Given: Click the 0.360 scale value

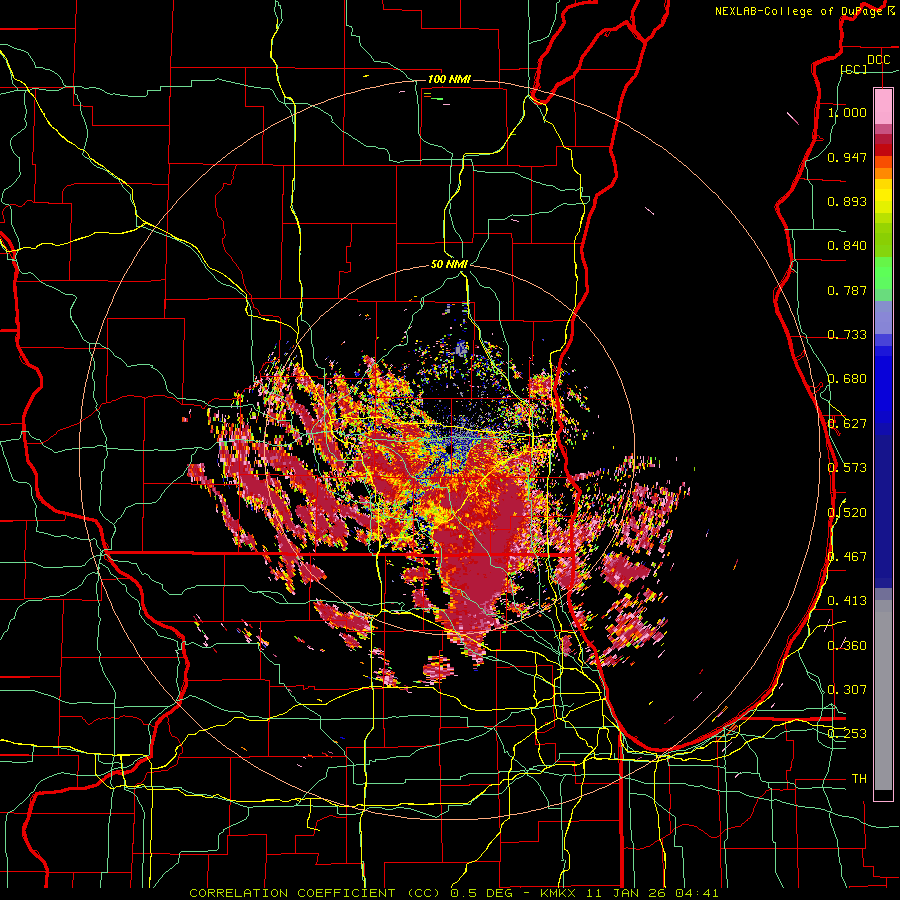Looking at the screenshot, I should click(847, 645).
